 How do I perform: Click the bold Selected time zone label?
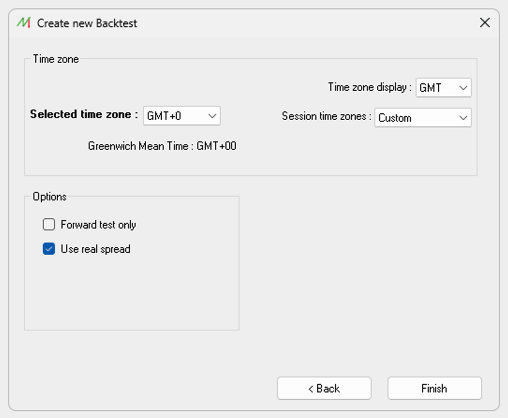[x=84, y=114]
